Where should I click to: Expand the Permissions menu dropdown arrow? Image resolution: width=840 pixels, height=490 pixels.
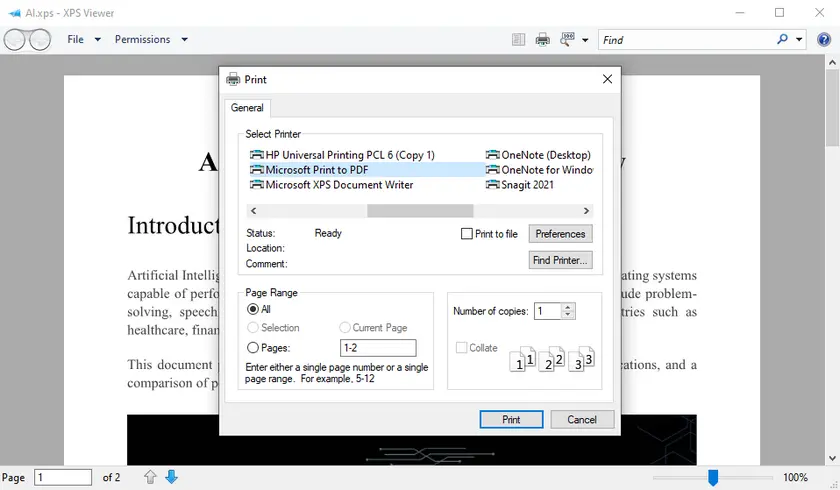point(184,40)
